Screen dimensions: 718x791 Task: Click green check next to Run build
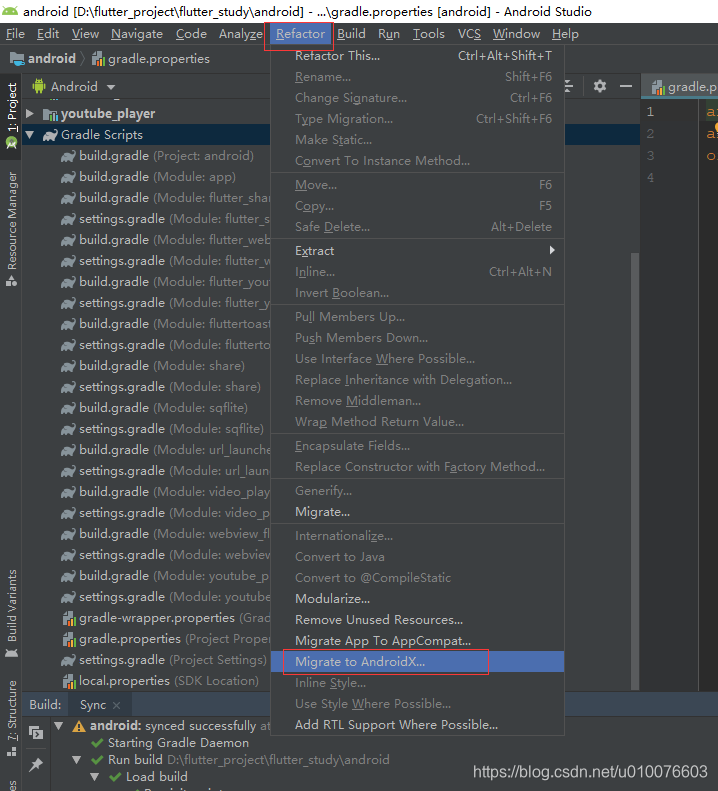tap(97, 760)
